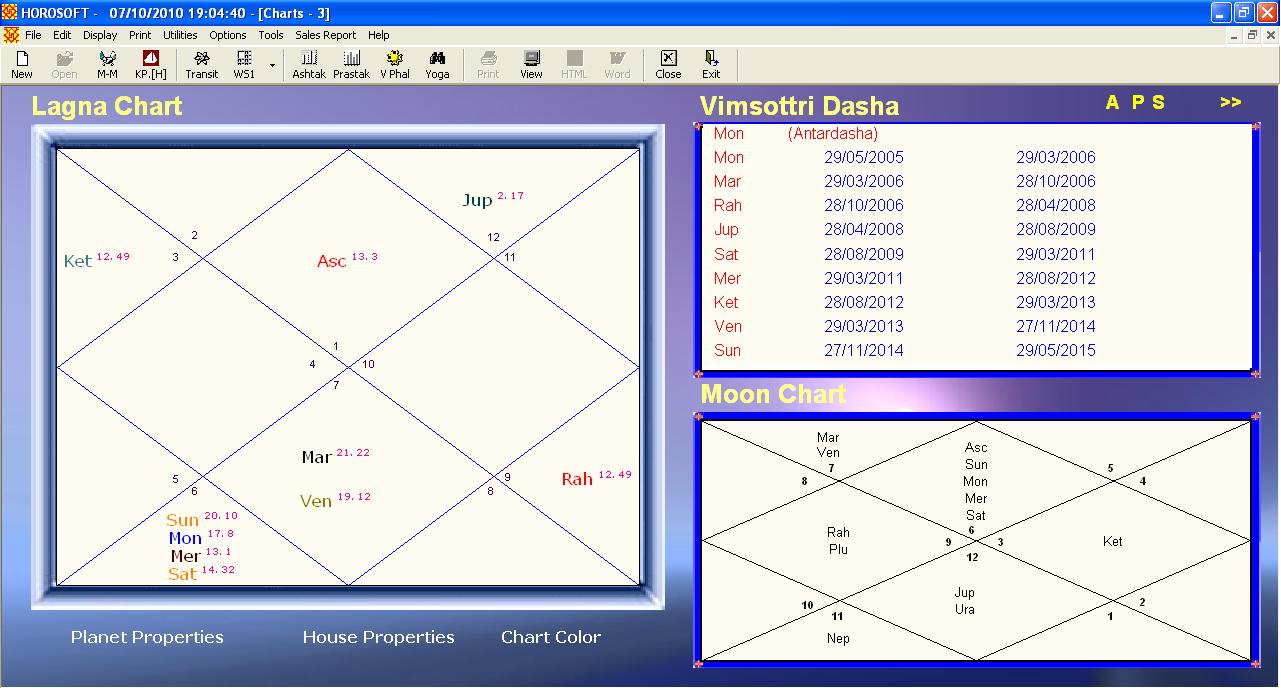Open the Transit tool
Image resolution: width=1281 pixels, height=688 pixels.
click(202, 65)
